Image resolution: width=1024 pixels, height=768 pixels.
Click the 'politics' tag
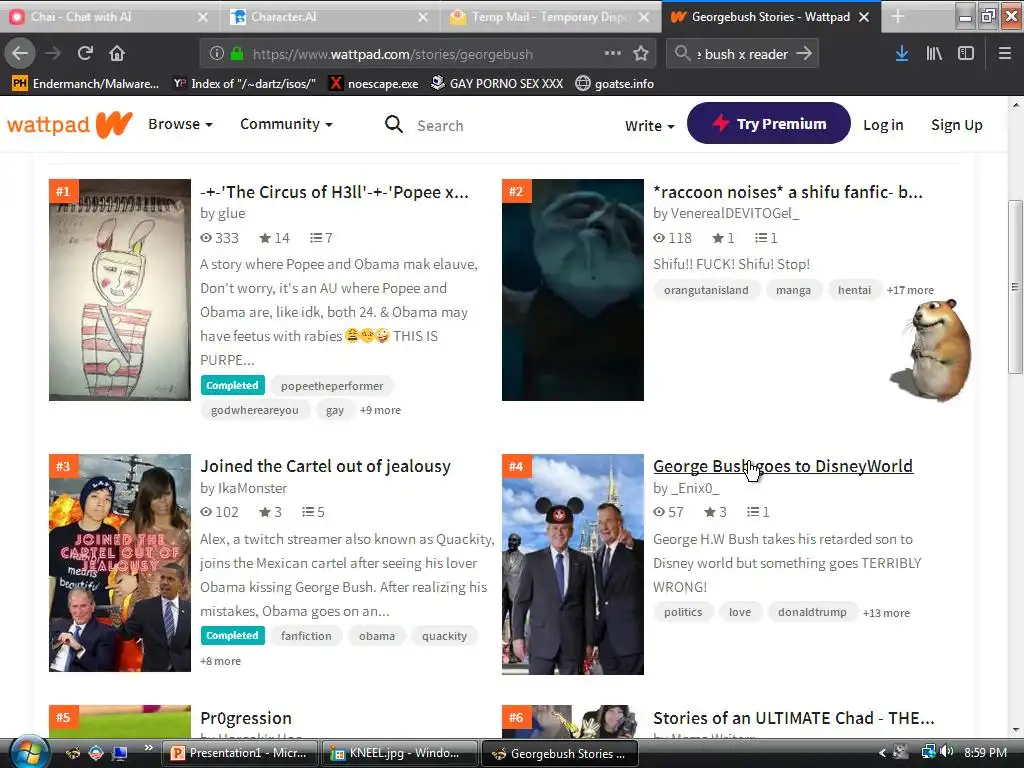point(683,612)
